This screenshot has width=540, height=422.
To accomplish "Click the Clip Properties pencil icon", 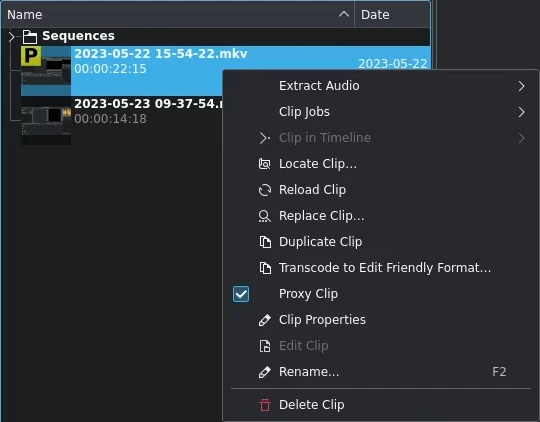I will click(264, 320).
